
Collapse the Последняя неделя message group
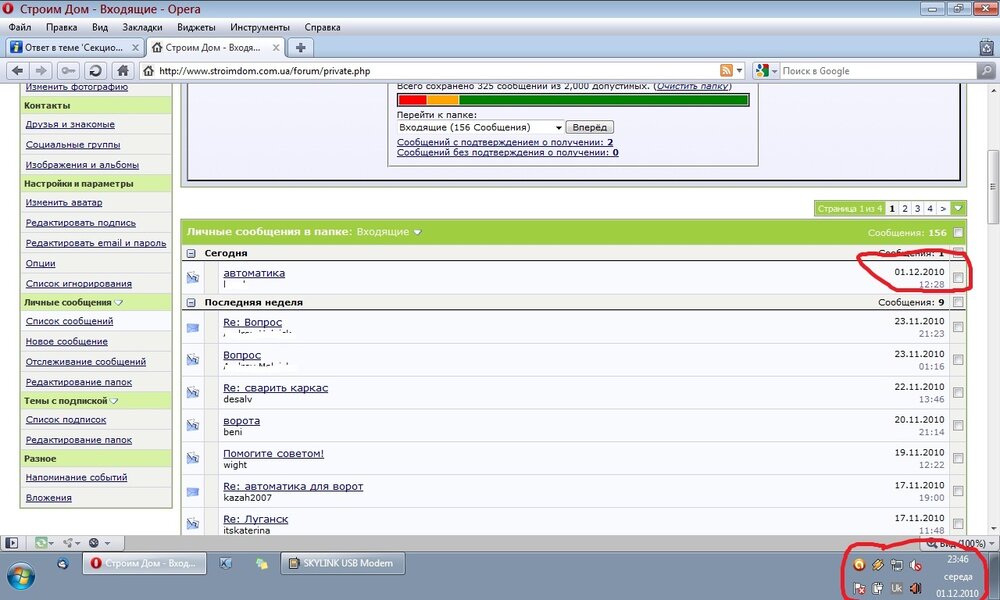click(191, 302)
